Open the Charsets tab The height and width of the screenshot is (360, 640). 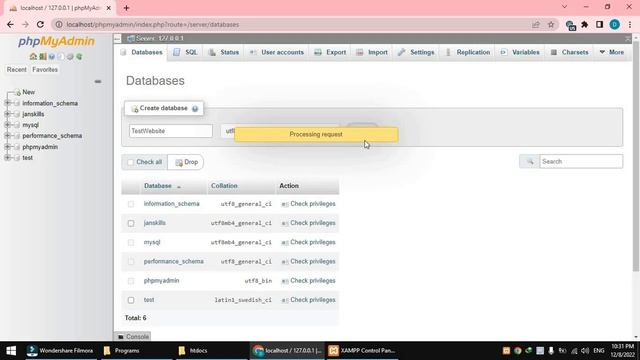[x=569, y=52]
